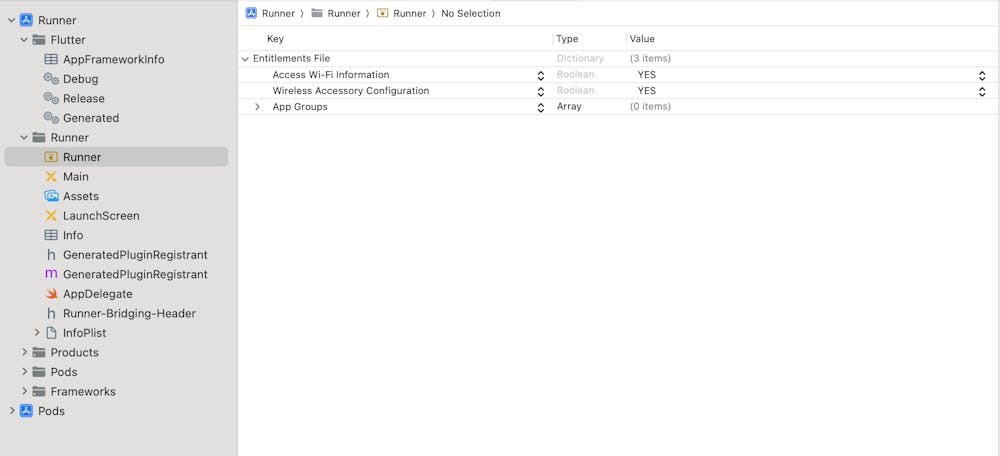This screenshot has width=1000, height=456.
Task: Click the Assets catalog icon
Action: point(51,196)
